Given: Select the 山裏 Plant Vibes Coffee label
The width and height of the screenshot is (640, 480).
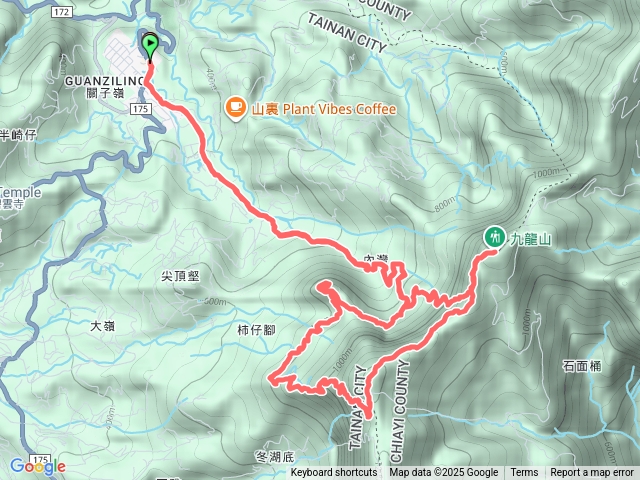Looking at the screenshot, I should [x=324, y=109].
